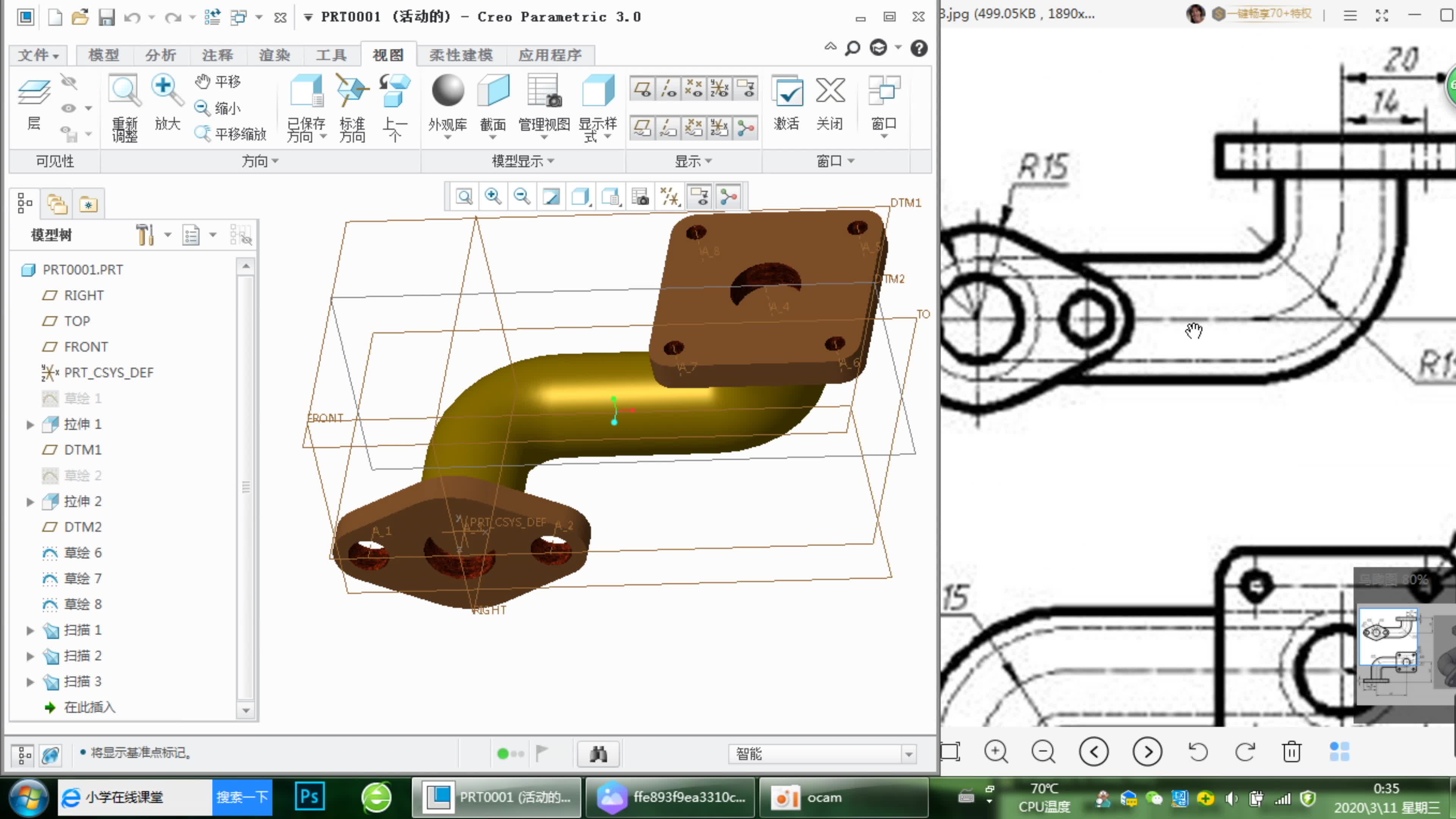This screenshot has width=1456, height=819.
Task: Click the 重新调整 refit icon
Action: tap(124, 91)
